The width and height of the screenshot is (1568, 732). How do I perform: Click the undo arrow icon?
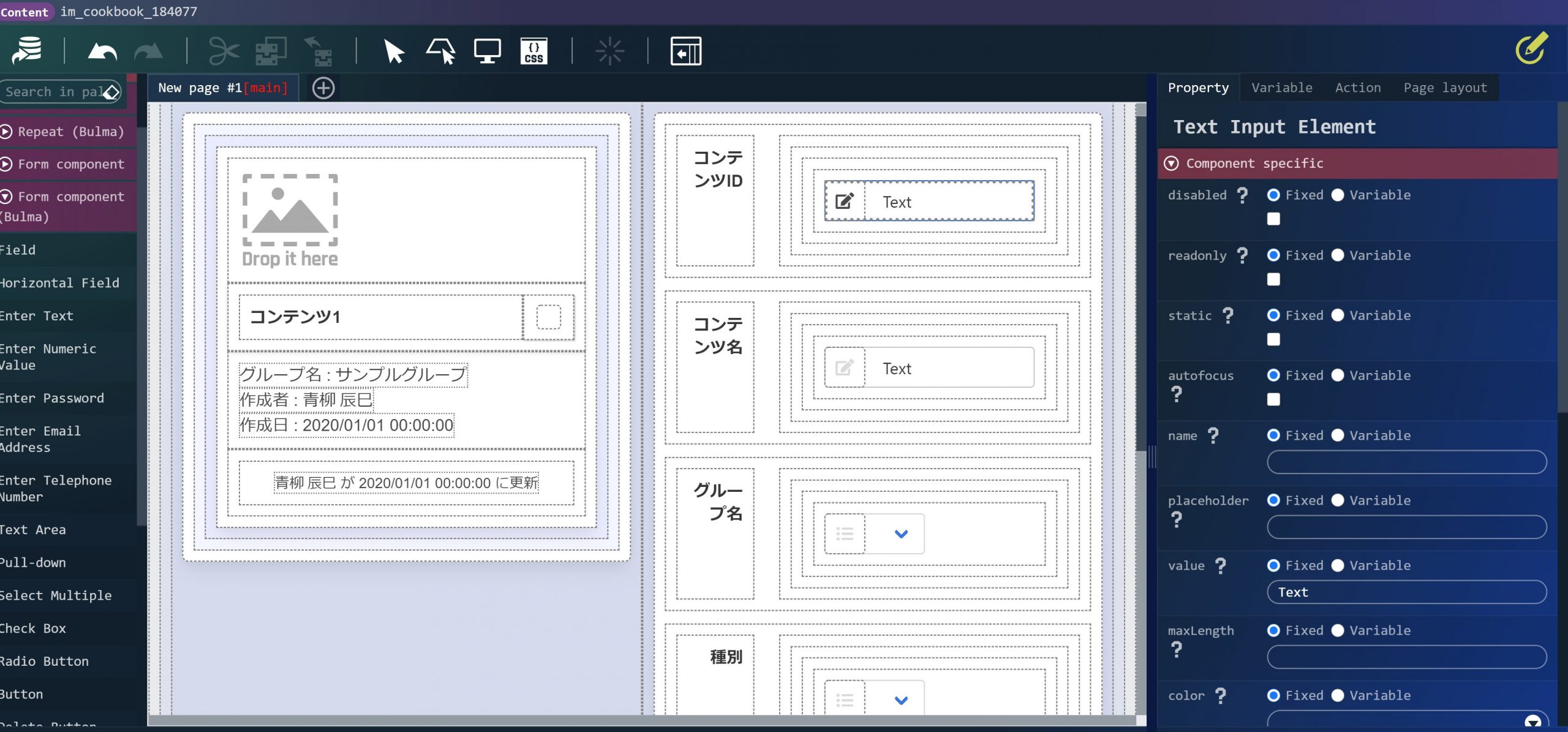click(x=102, y=51)
